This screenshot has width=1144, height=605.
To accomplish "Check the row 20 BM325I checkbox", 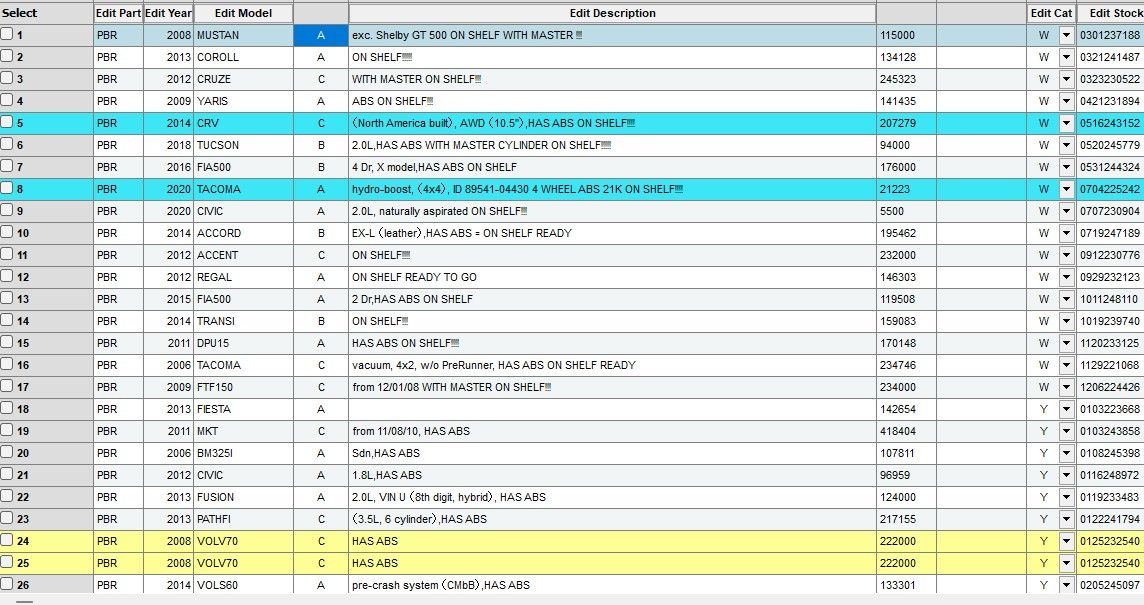I will [7, 452].
